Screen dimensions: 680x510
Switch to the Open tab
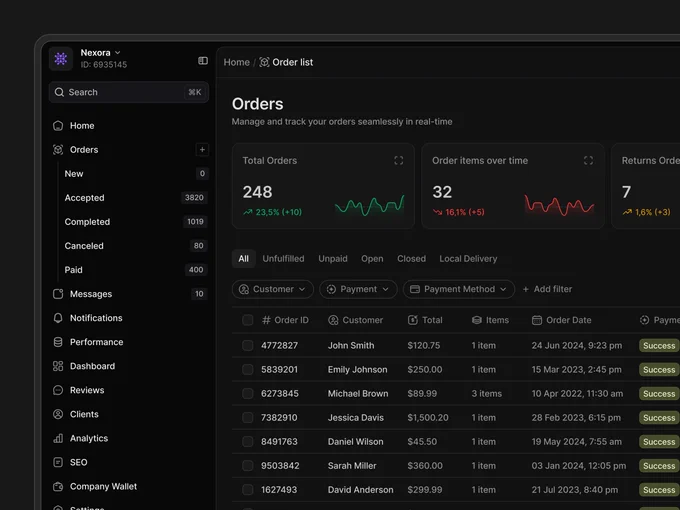click(x=372, y=259)
